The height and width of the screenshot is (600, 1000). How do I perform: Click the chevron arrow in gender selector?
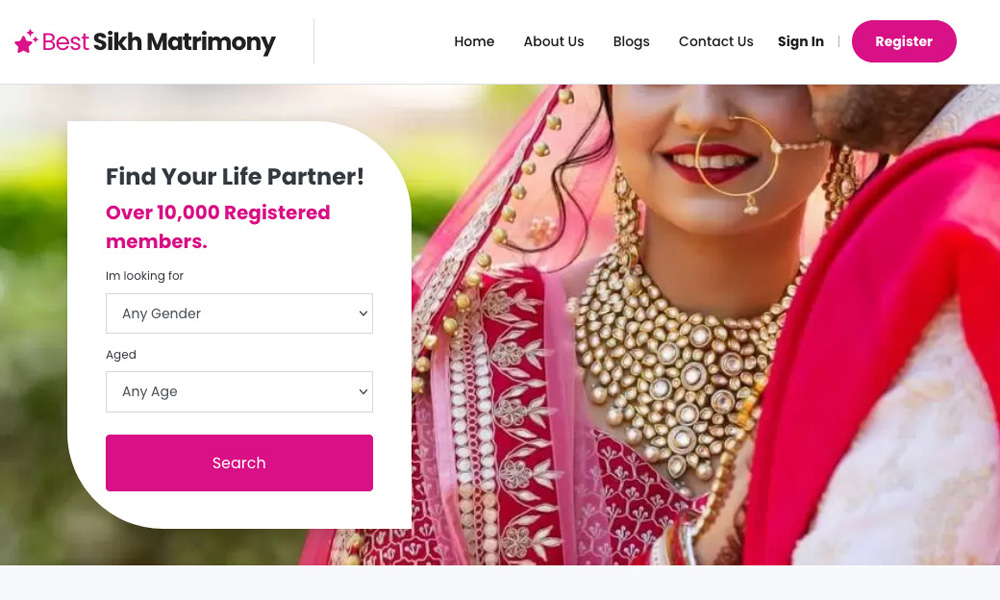(x=363, y=313)
